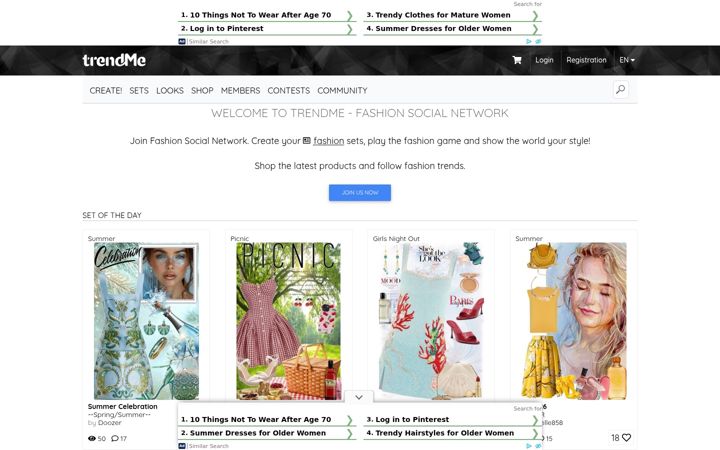Click the JOIN US NOW button

[x=360, y=193]
